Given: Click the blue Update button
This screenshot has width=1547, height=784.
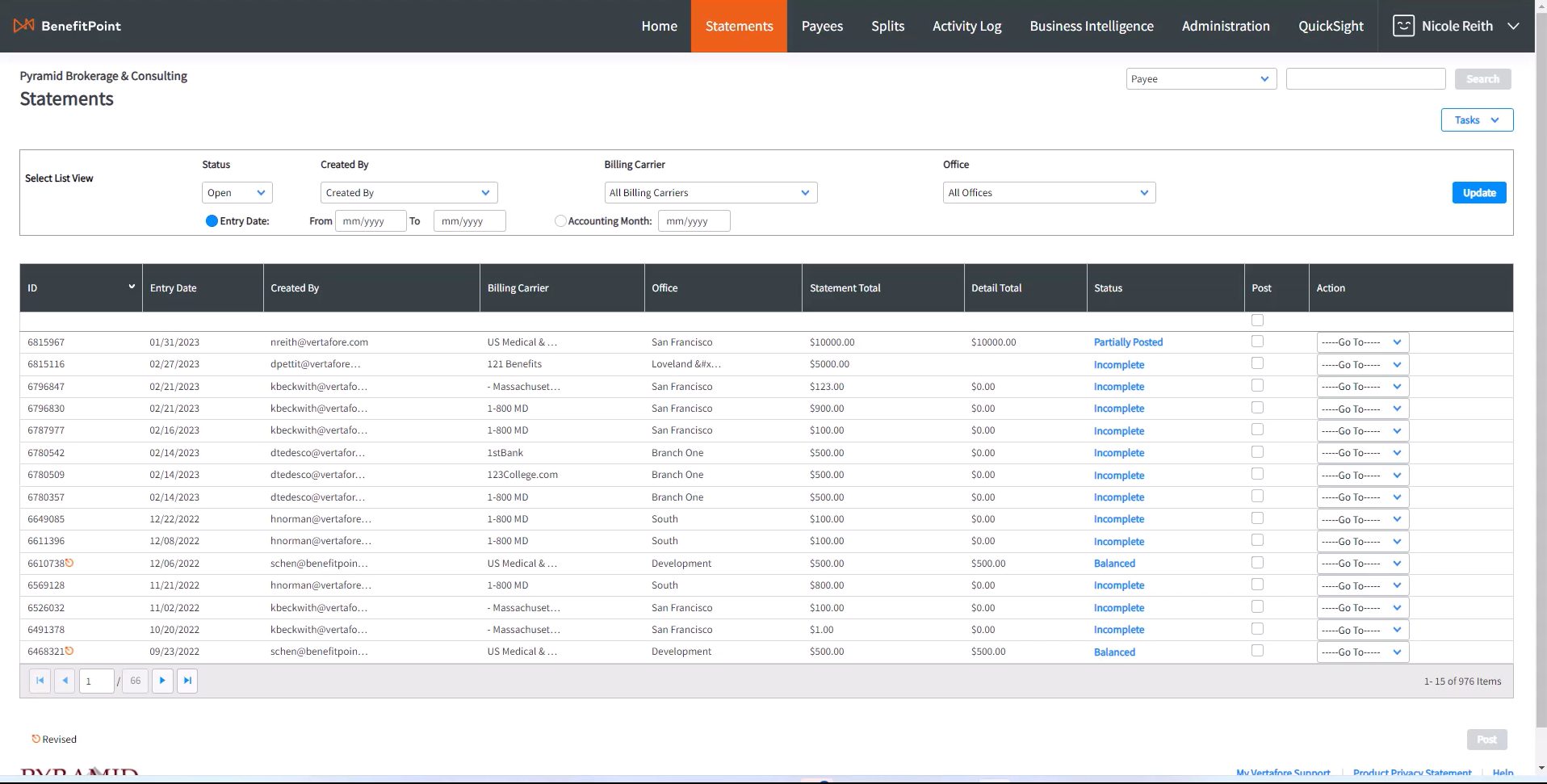Looking at the screenshot, I should pos(1478,193).
